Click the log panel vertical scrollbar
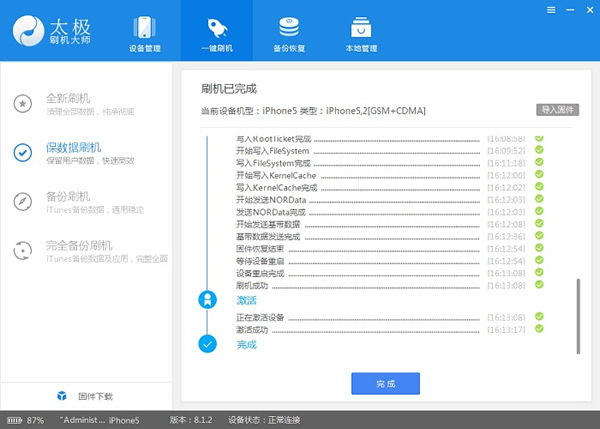 click(577, 315)
